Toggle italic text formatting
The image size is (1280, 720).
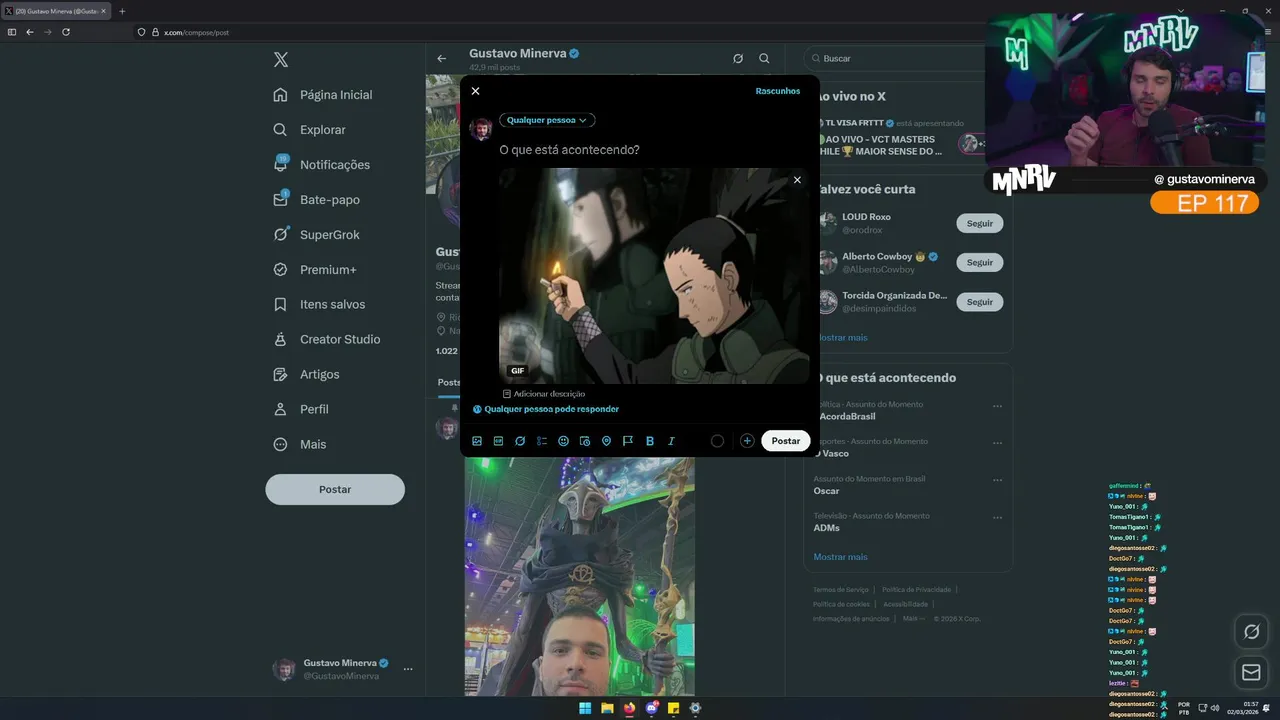[x=671, y=441]
